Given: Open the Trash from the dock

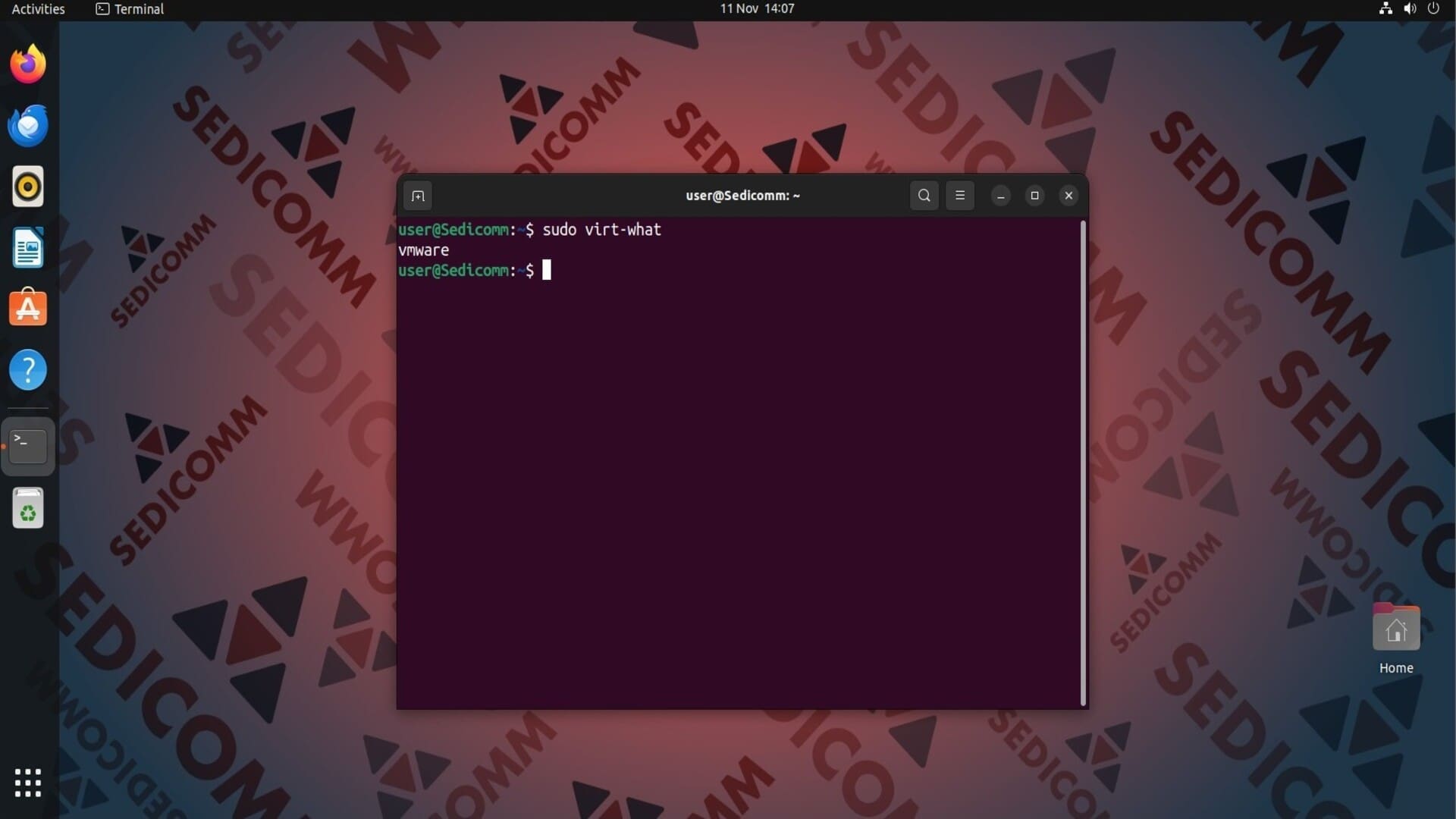Looking at the screenshot, I should click(x=28, y=508).
